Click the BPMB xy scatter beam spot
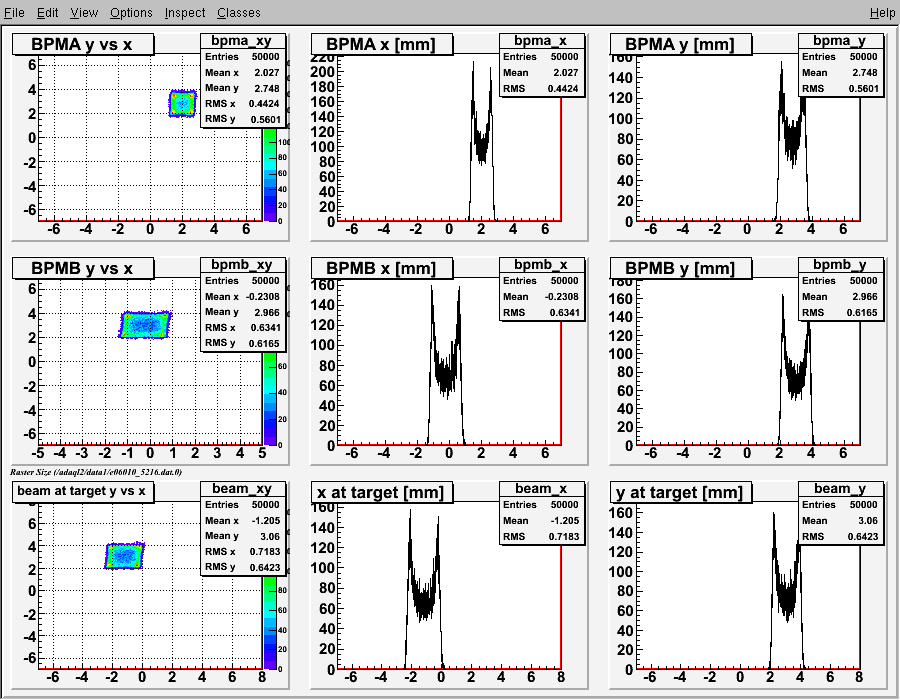The height and width of the screenshot is (700, 900). (x=145, y=325)
